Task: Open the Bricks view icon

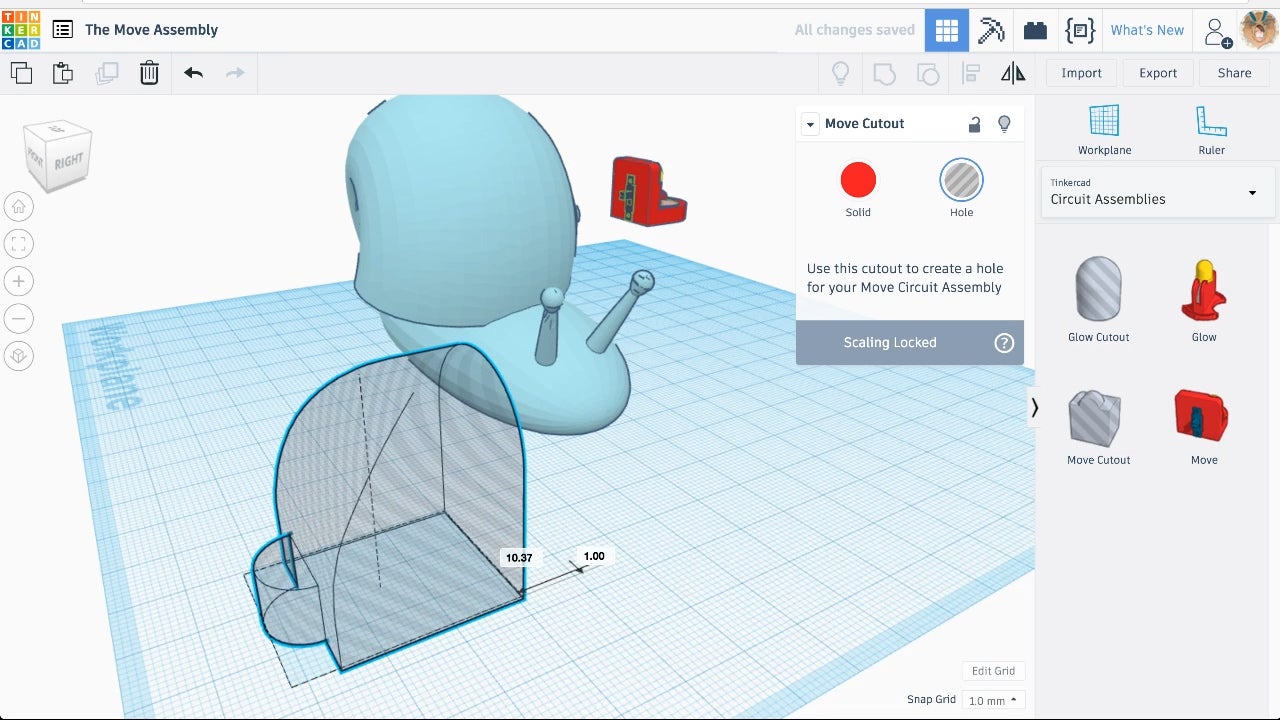Action: [x=1035, y=30]
